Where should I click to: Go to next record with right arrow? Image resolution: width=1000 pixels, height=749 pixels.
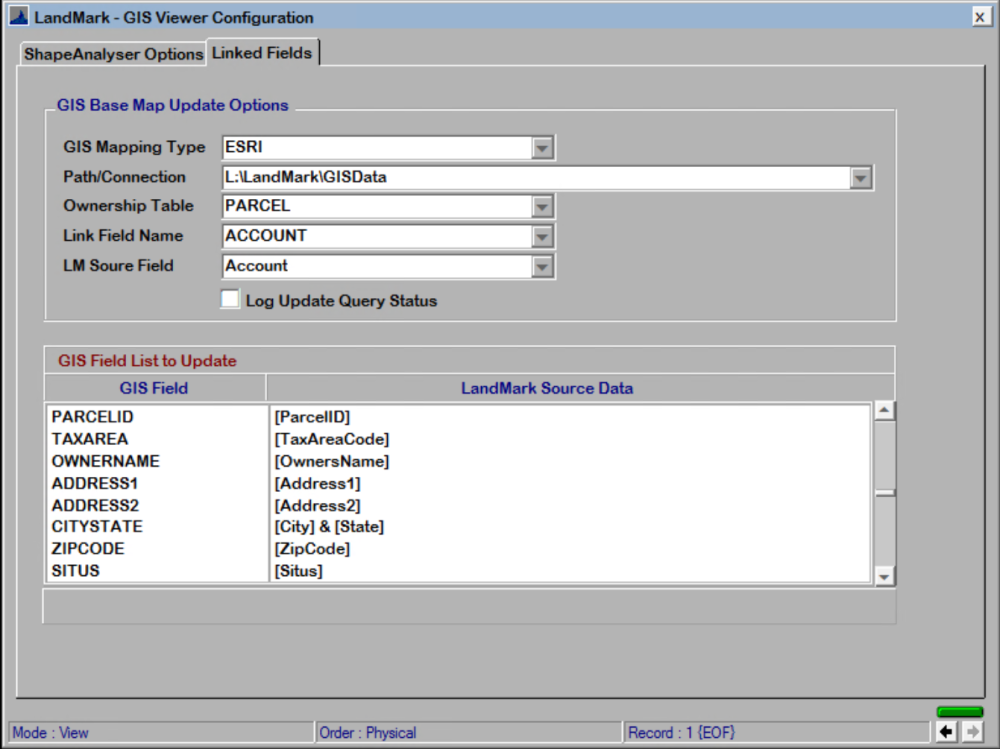972,732
